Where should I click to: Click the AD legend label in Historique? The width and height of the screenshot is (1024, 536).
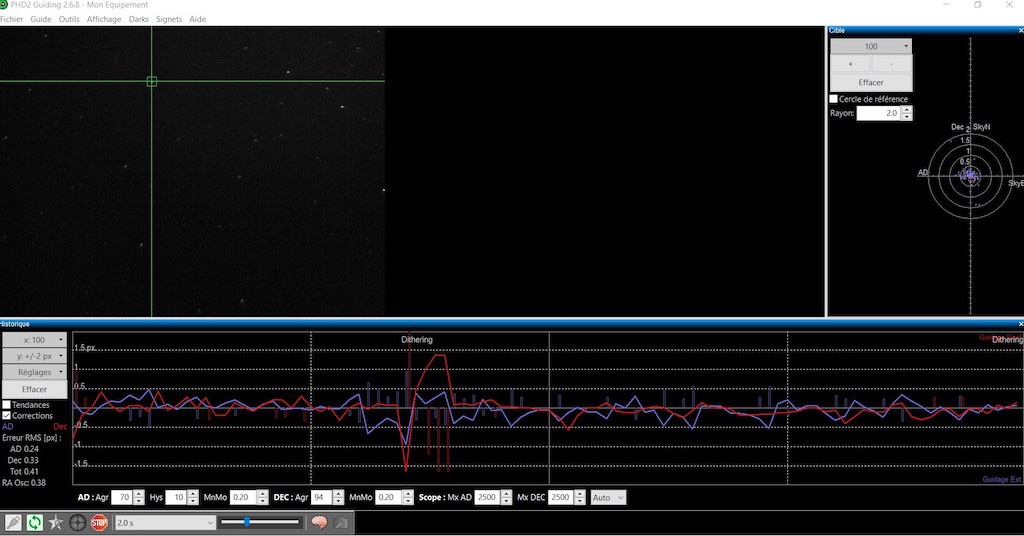coord(7,426)
